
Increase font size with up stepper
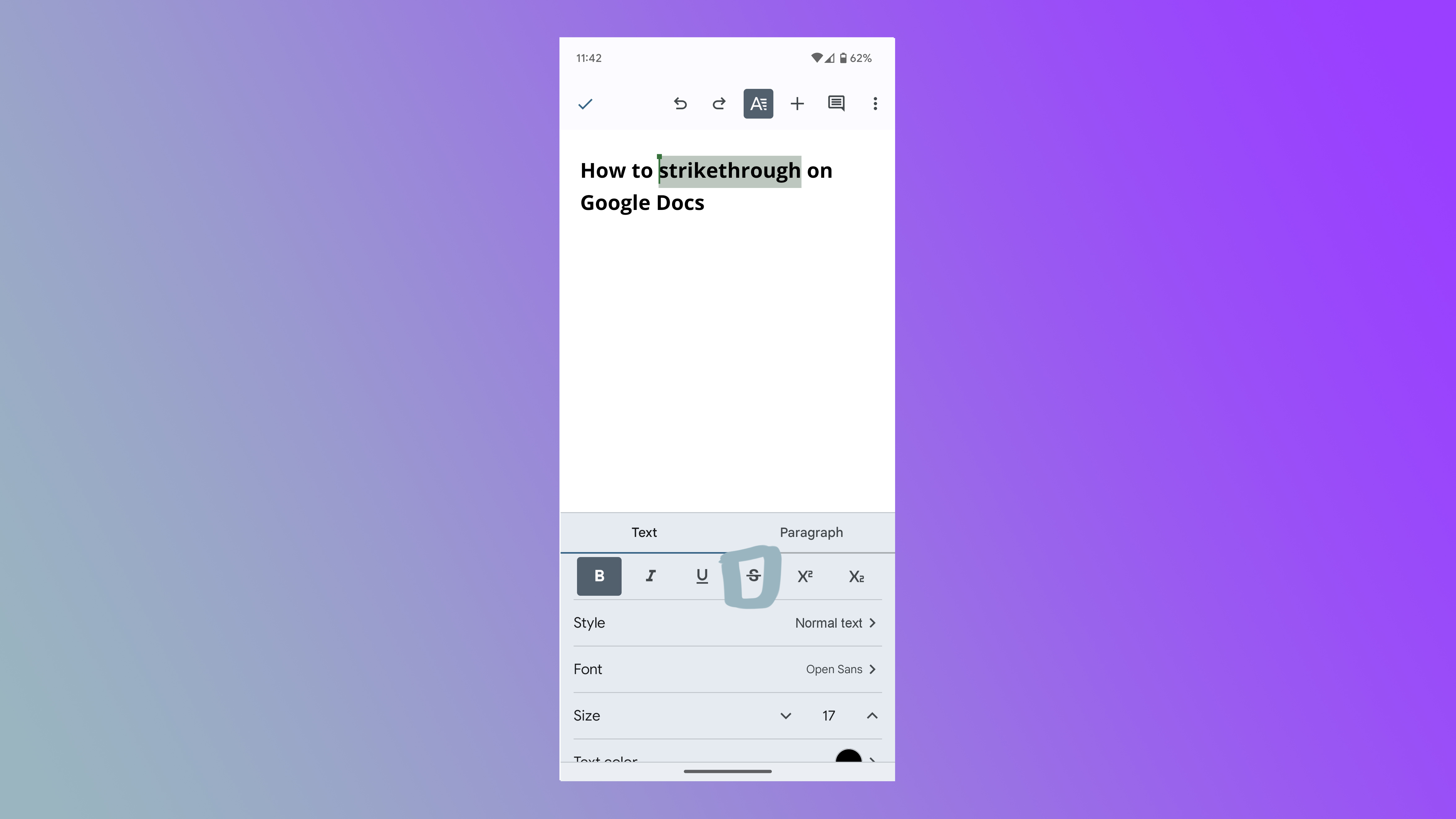click(872, 715)
